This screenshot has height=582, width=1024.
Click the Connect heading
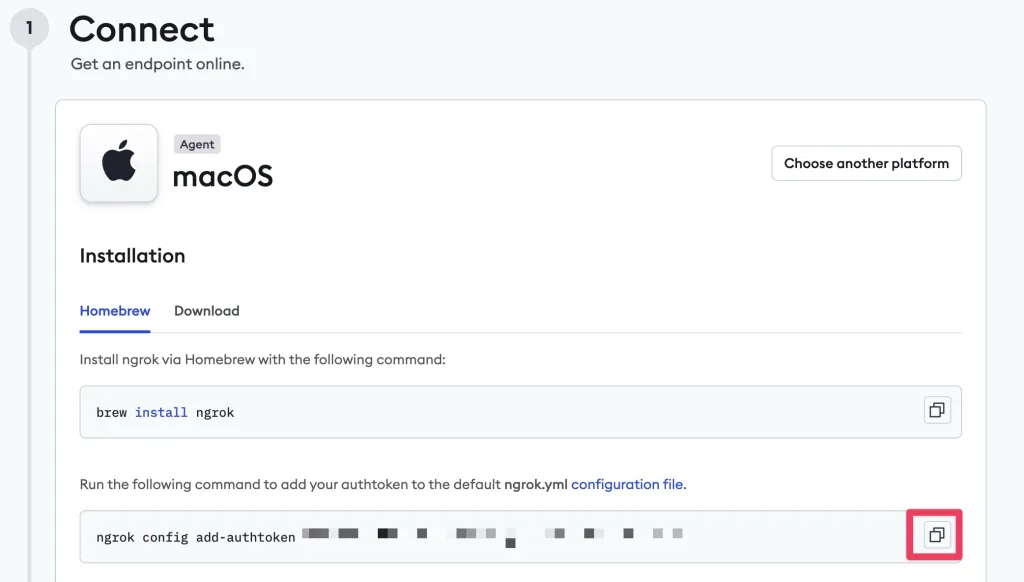coord(142,29)
